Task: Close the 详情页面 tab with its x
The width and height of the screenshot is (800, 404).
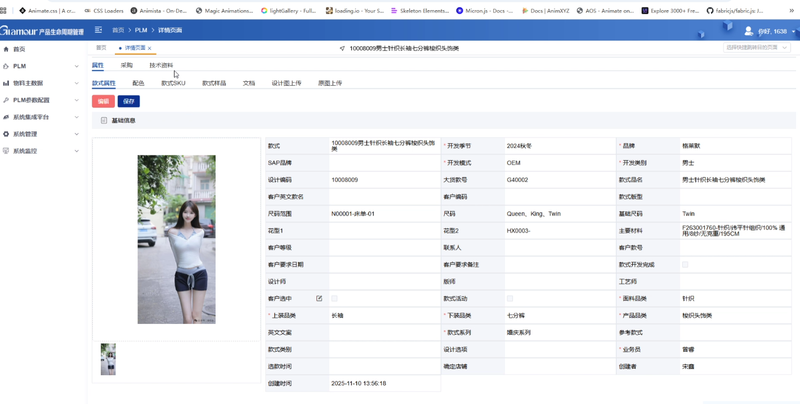Action: 149,48
